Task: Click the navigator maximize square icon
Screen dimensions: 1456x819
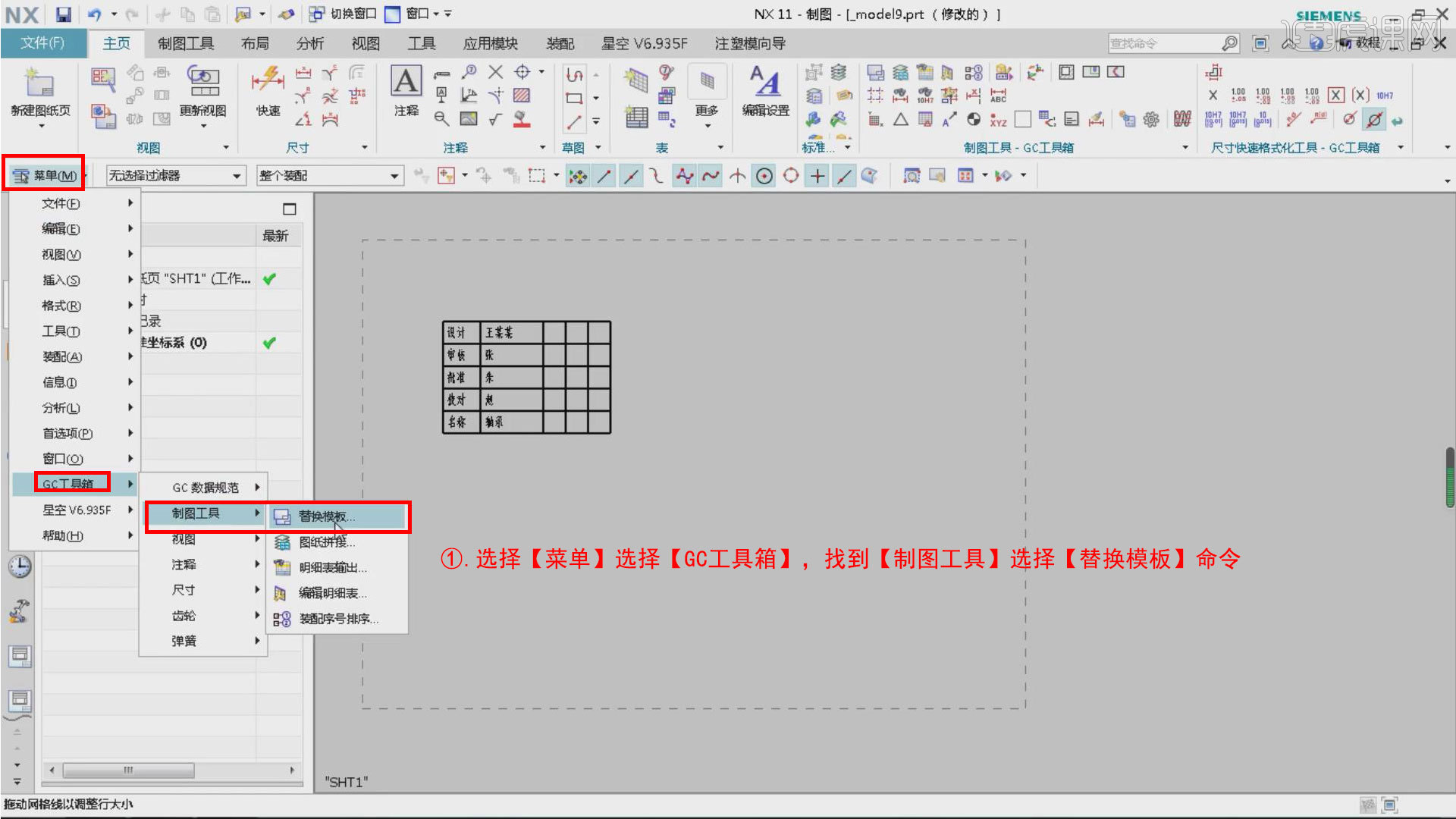Action: click(290, 209)
